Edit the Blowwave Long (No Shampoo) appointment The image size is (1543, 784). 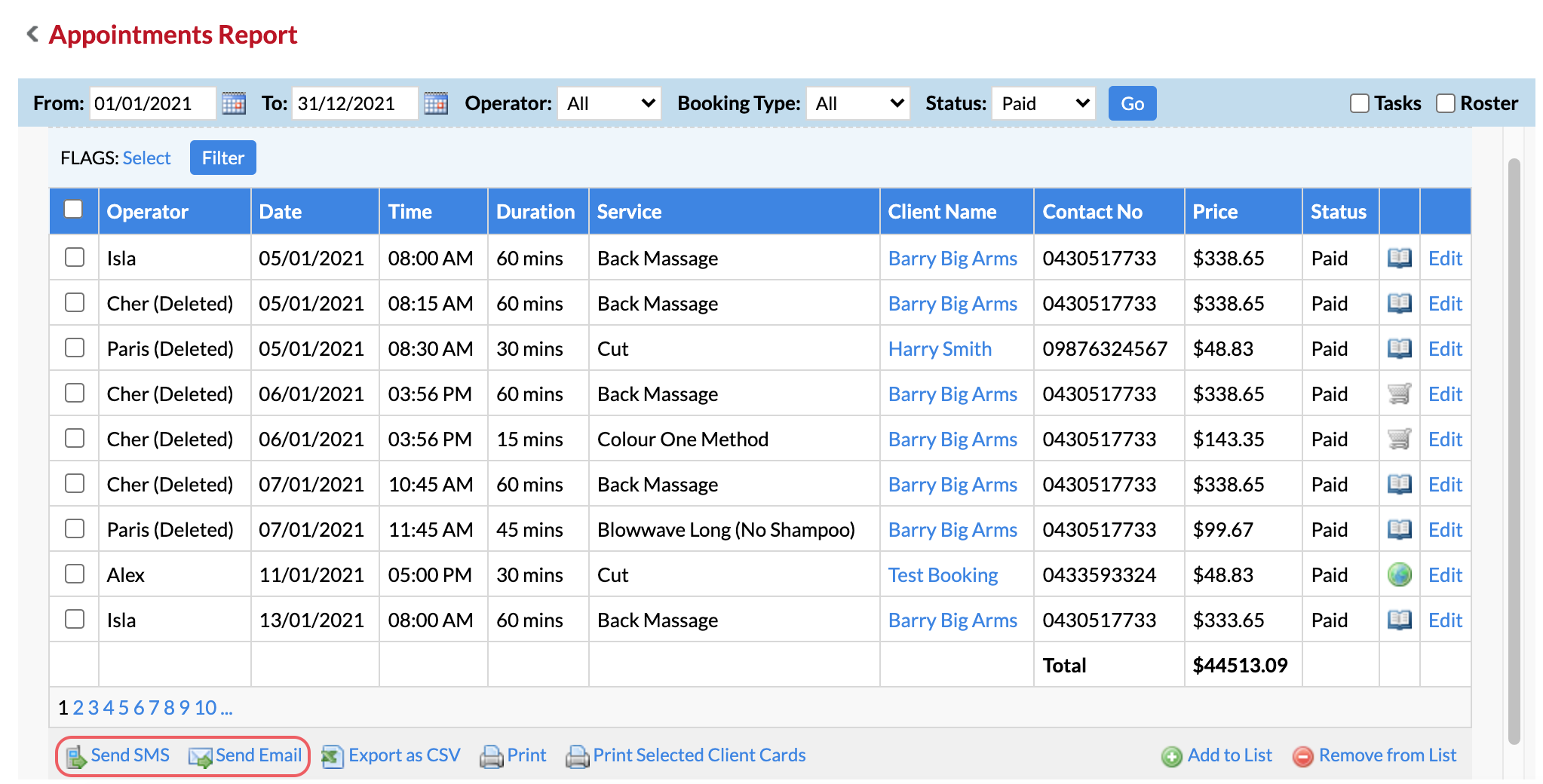click(x=1445, y=530)
